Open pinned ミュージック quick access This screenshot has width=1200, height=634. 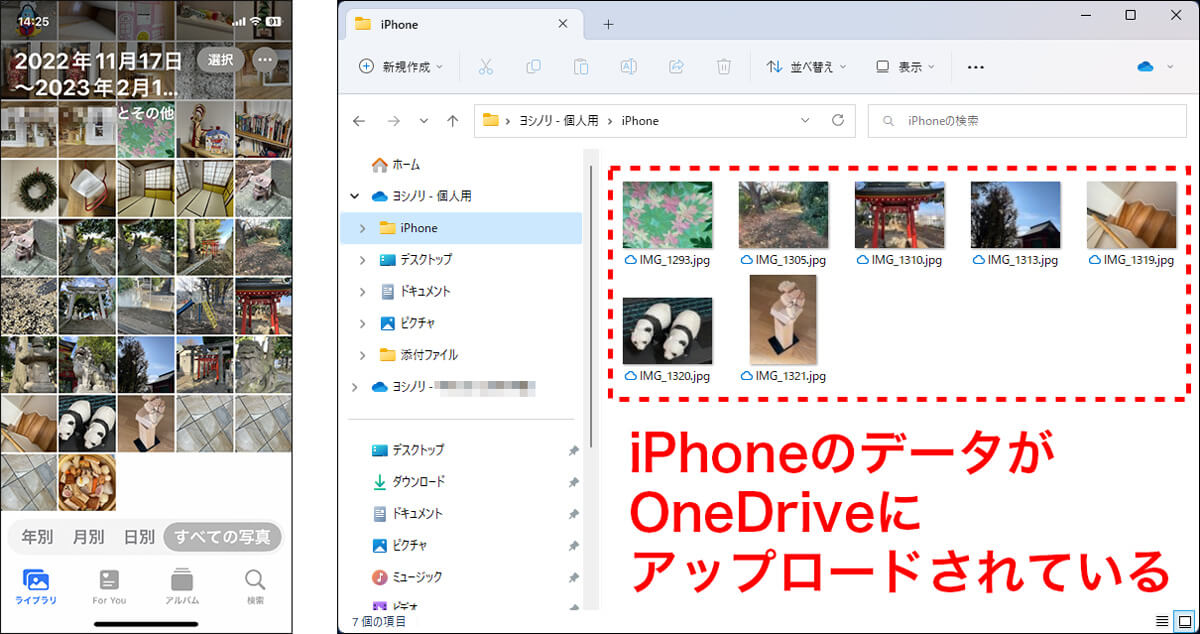(406, 577)
